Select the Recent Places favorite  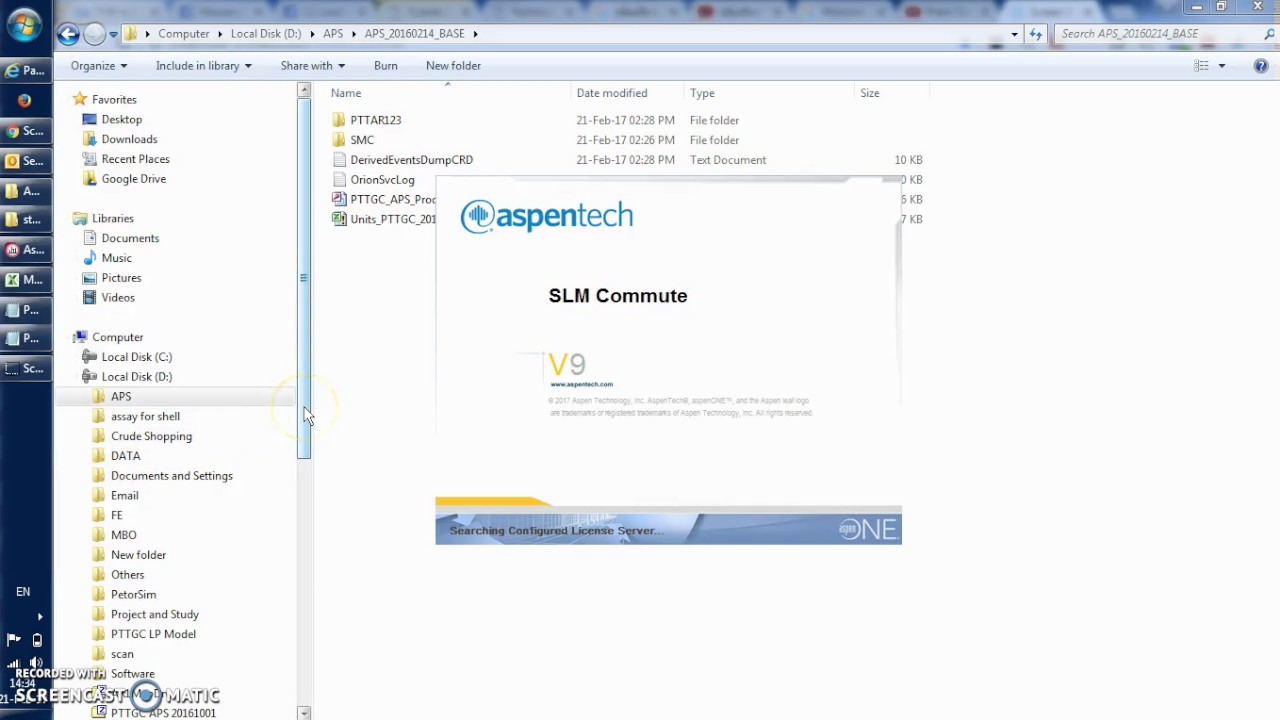[x=135, y=159]
